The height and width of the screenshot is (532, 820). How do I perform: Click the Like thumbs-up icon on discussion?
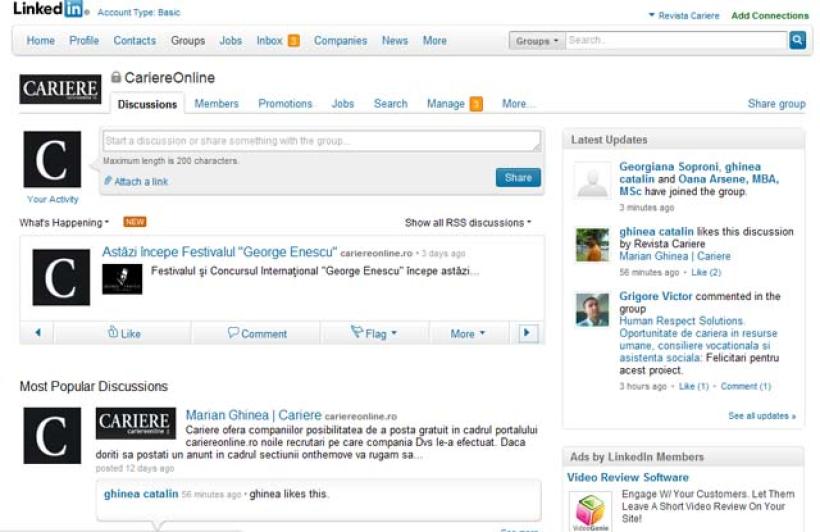tap(113, 333)
